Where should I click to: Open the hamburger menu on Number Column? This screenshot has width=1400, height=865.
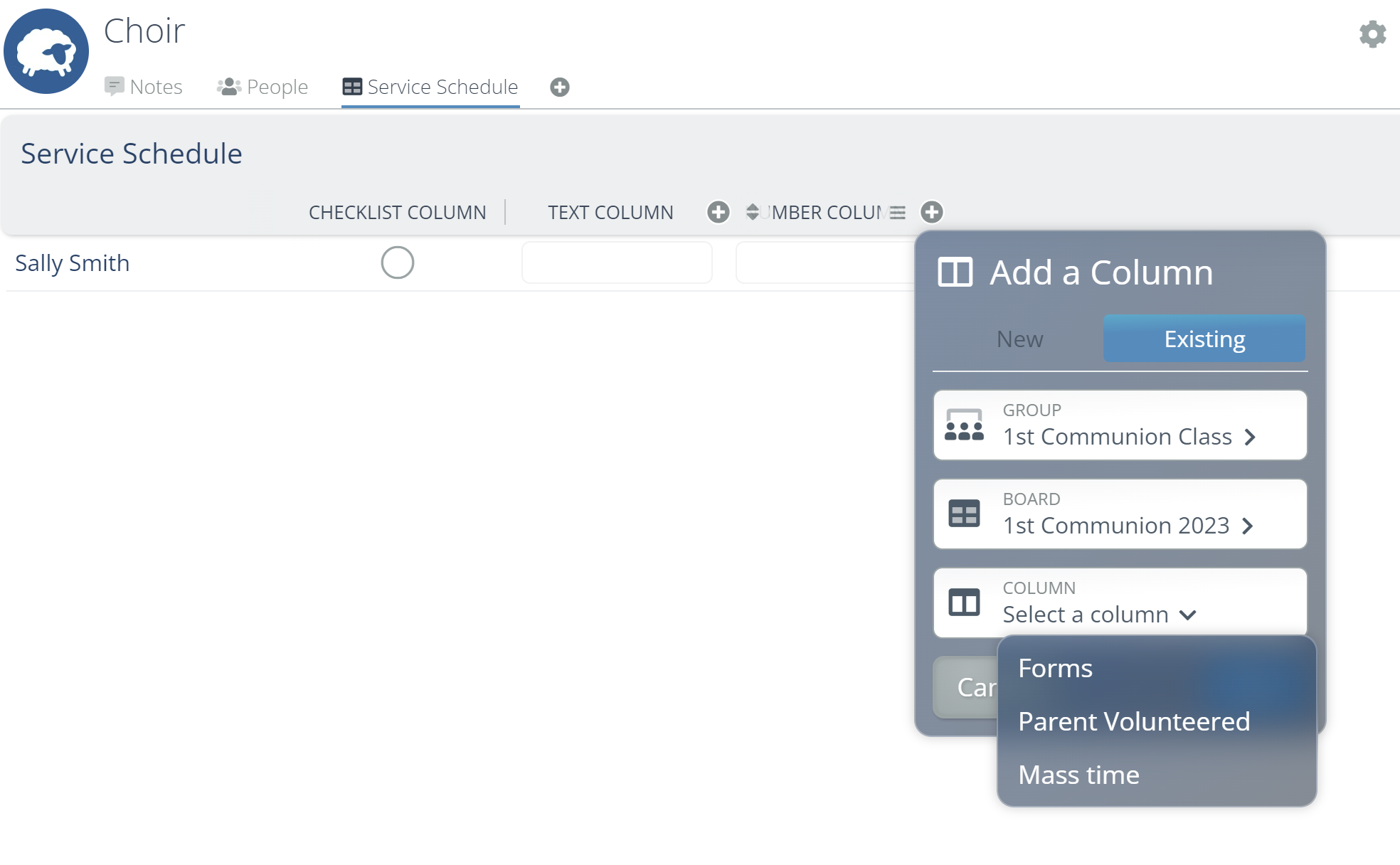tap(898, 212)
